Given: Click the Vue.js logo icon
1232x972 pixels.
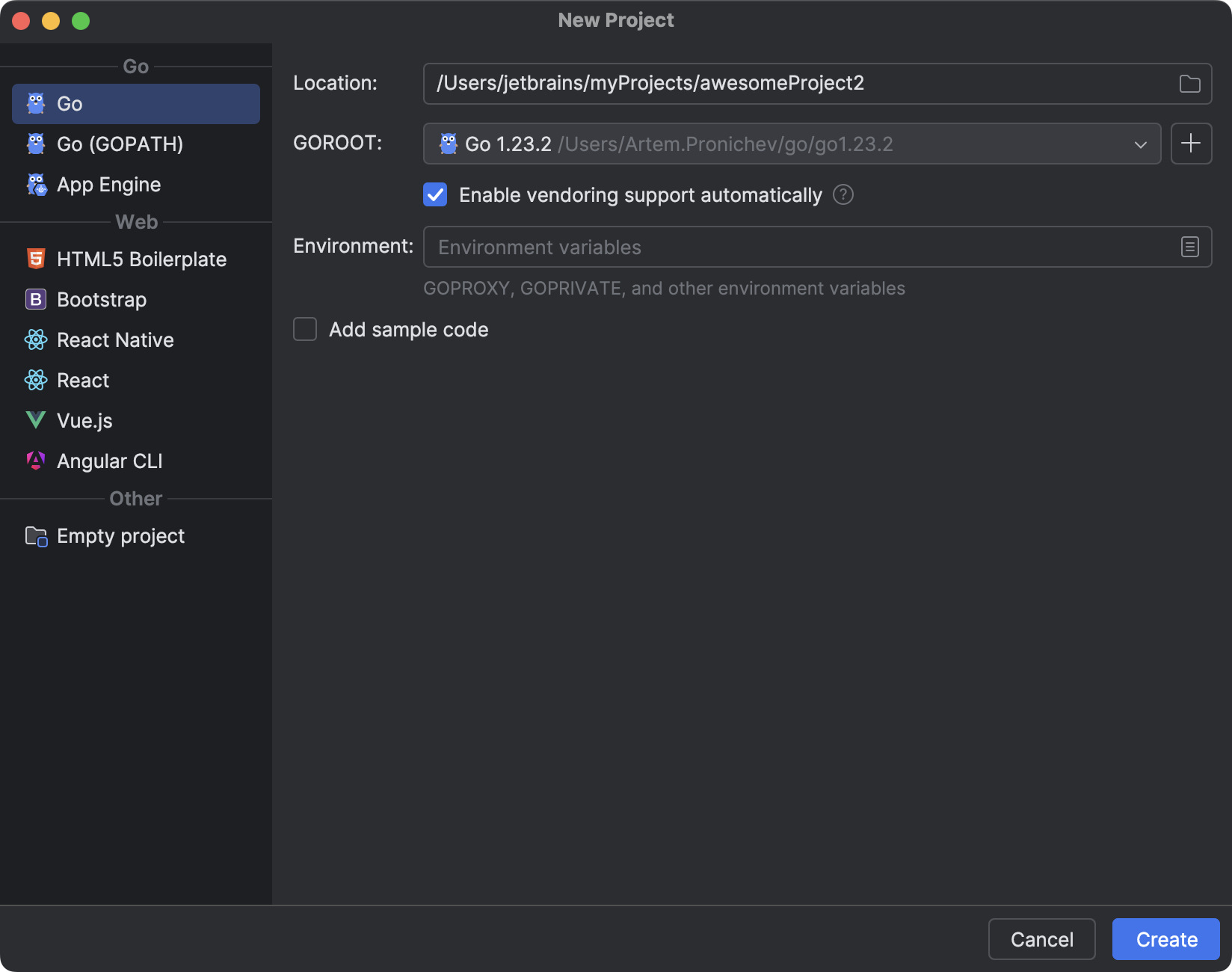Looking at the screenshot, I should (36, 420).
